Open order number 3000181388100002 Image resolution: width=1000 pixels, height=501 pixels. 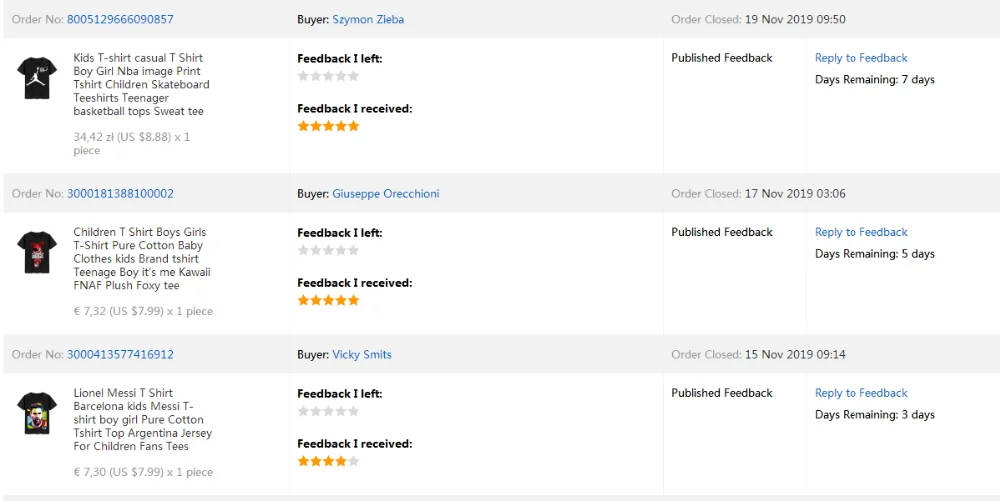pos(120,193)
